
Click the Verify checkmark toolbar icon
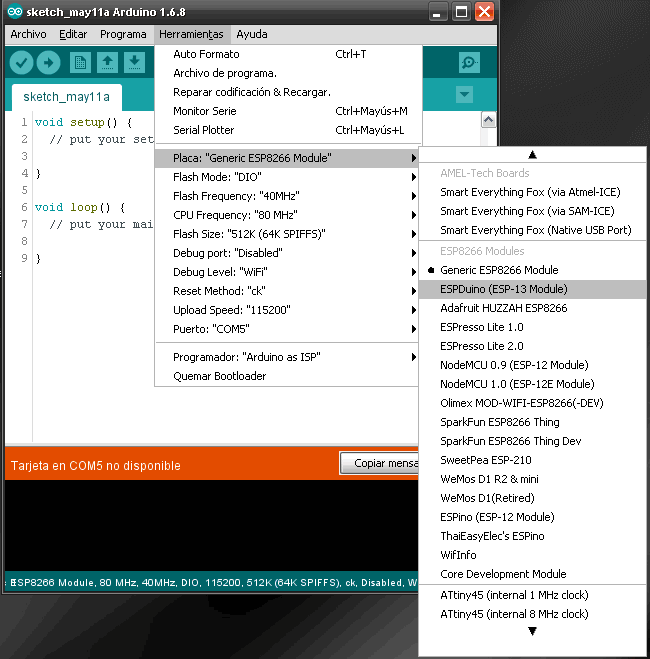point(21,63)
